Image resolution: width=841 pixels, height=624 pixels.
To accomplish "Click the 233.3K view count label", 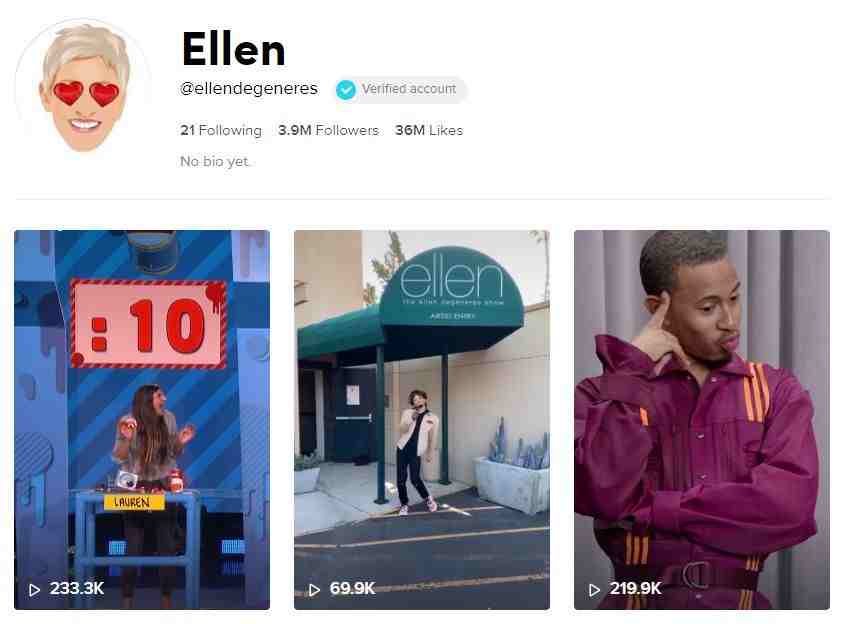I will [x=77, y=589].
